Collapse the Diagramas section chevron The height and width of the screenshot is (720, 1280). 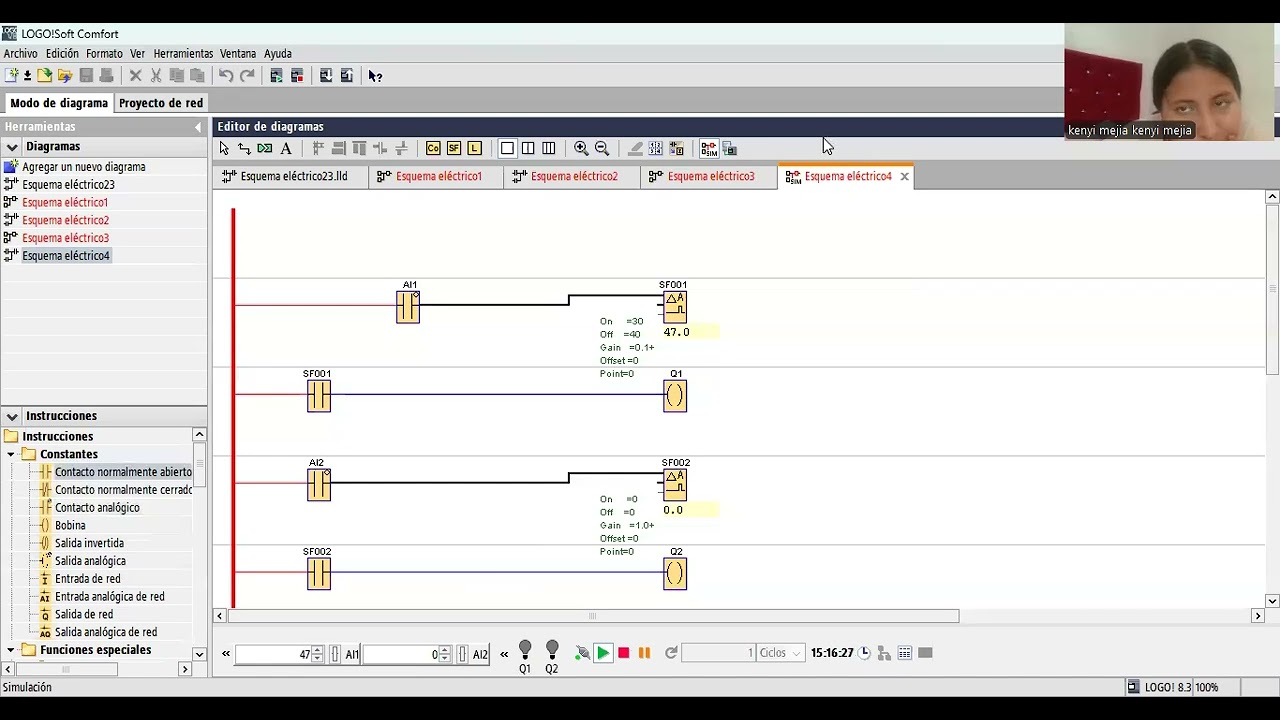(12, 147)
